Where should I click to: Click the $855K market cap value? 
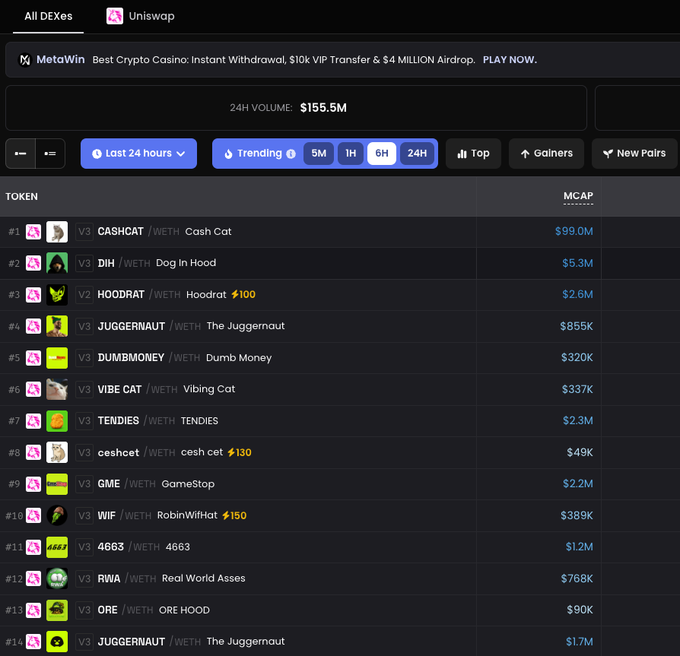coord(576,326)
